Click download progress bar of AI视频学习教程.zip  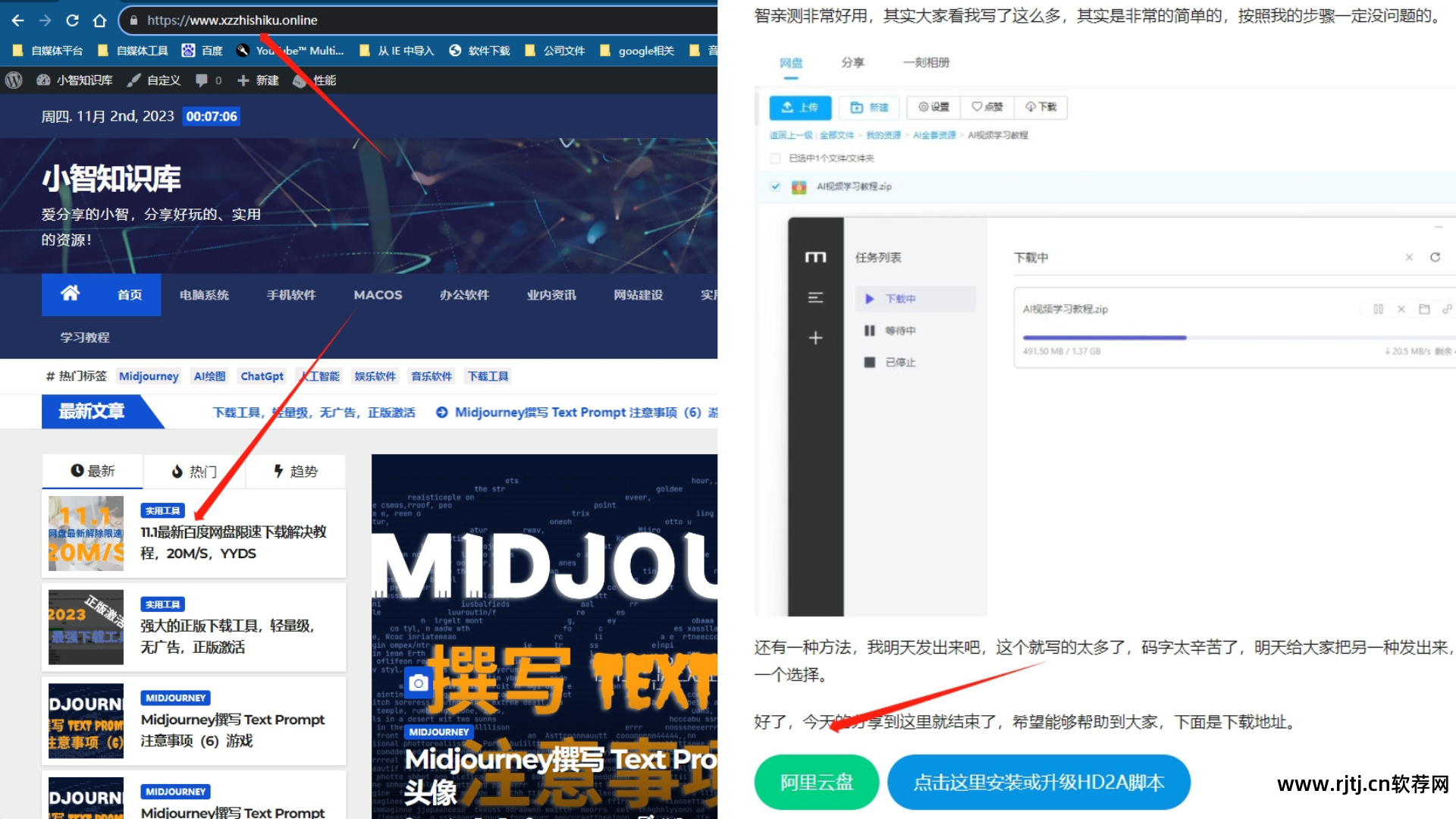(1238, 337)
